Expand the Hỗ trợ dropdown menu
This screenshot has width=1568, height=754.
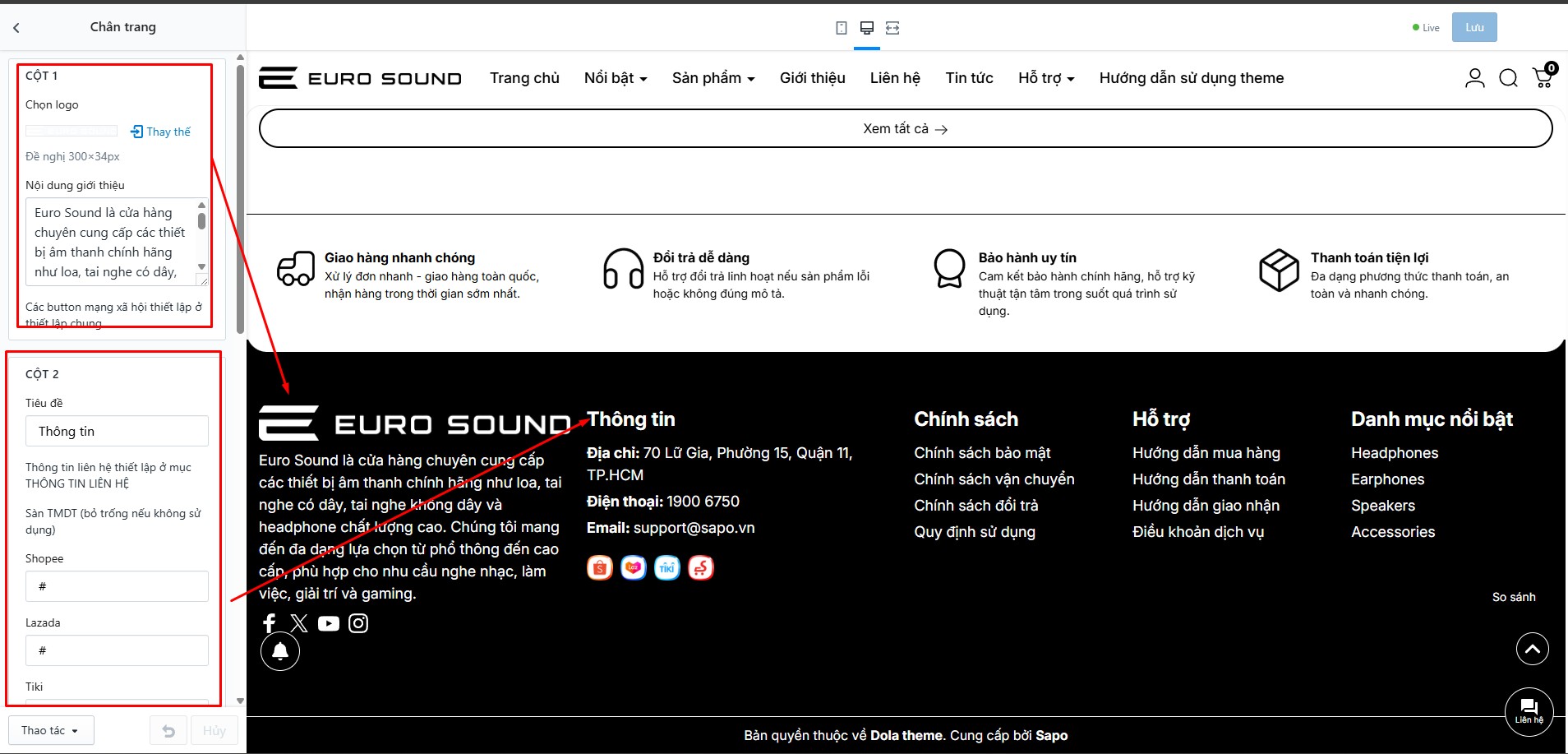[x=1046, y=78]
